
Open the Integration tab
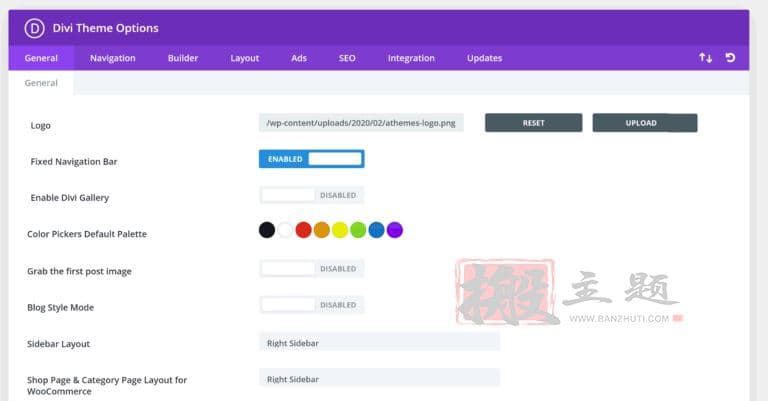pyautogui.click(x=411, y=58)
